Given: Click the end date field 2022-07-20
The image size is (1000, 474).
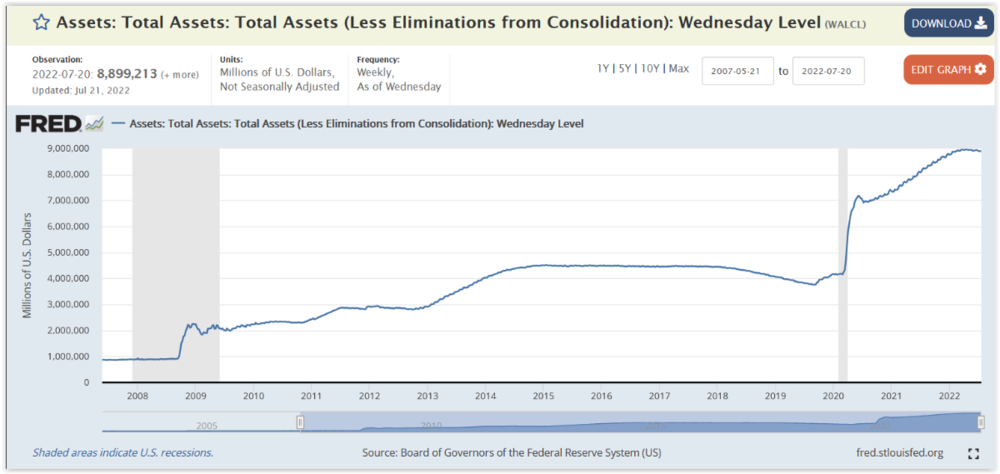Looking at the screenshot, I should pyautogui.click(x=828, y=71).
